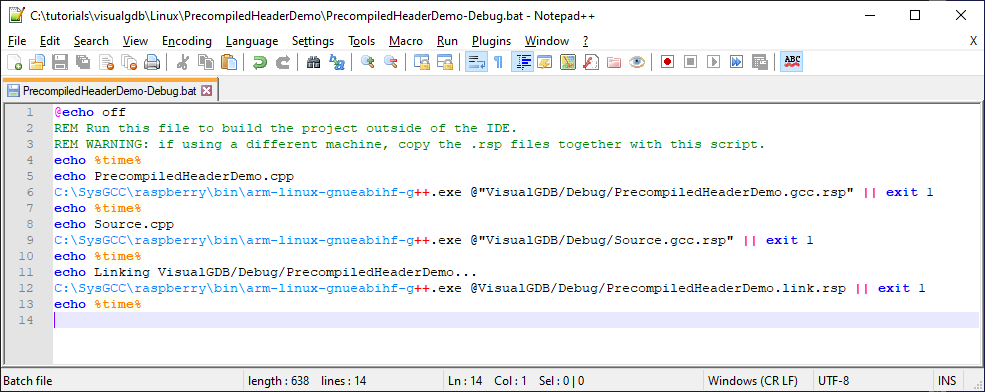Toggle the indent guide toolbar button
This screenshot has height=392, width=985.
[522, 62]
